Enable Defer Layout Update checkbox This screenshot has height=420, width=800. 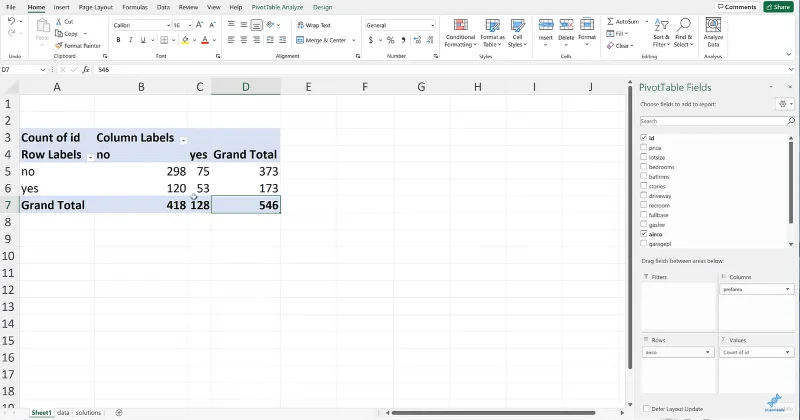(x=646, y=408)
